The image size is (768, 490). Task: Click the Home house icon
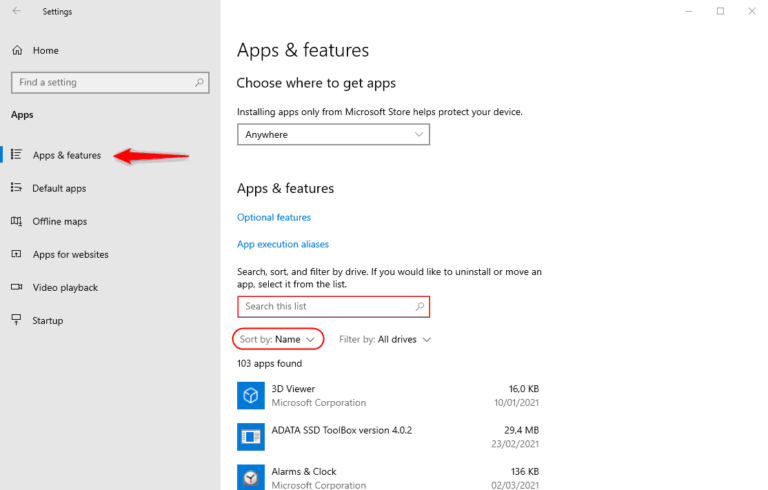[17, 50]
